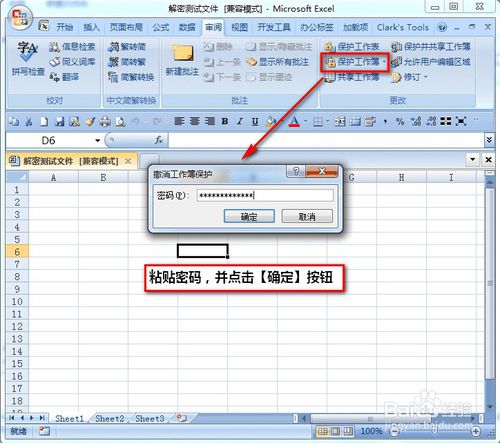Open the font color dropdown arrow
The height and width of the screenshot is (443, 500).
pos(306,121)
